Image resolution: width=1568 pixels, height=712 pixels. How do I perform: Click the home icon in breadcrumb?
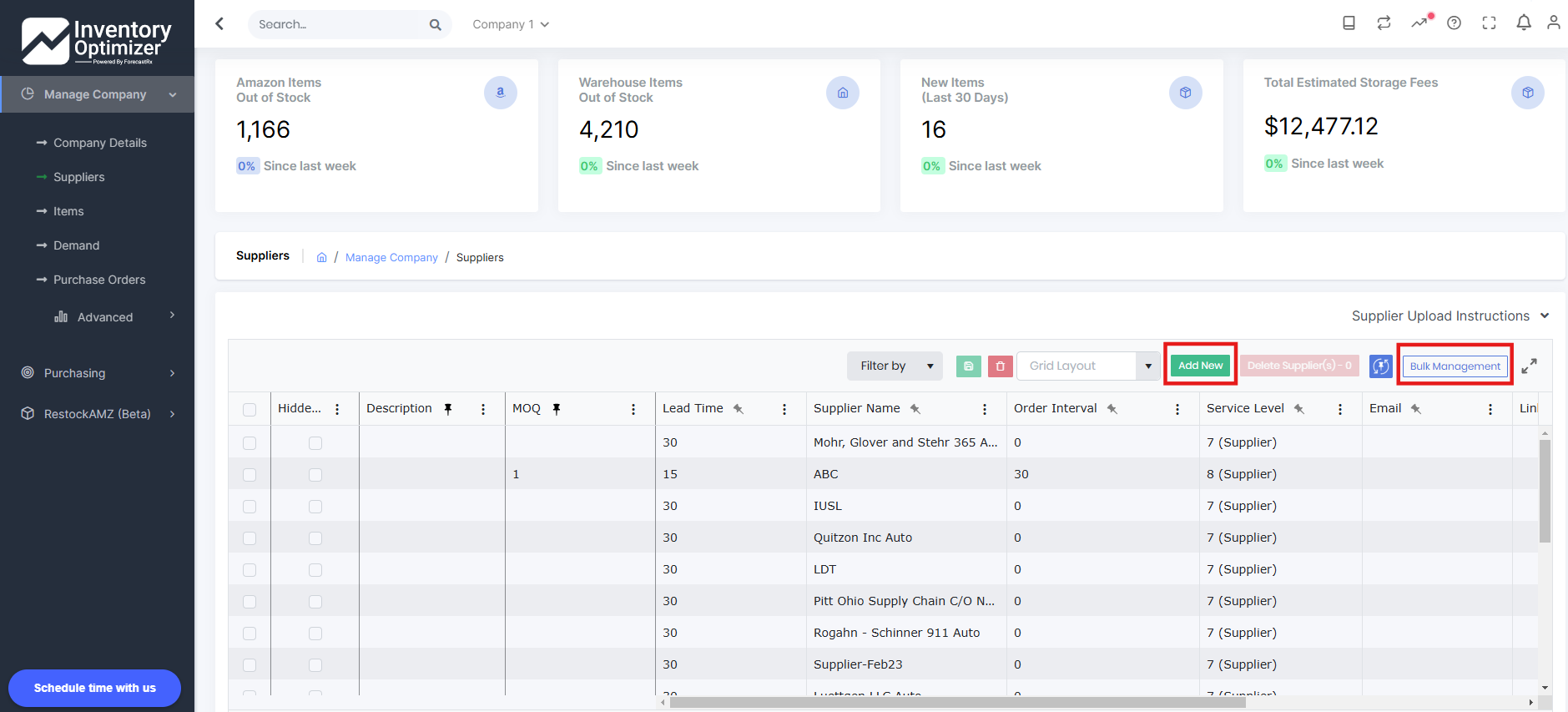coord(321,257)
